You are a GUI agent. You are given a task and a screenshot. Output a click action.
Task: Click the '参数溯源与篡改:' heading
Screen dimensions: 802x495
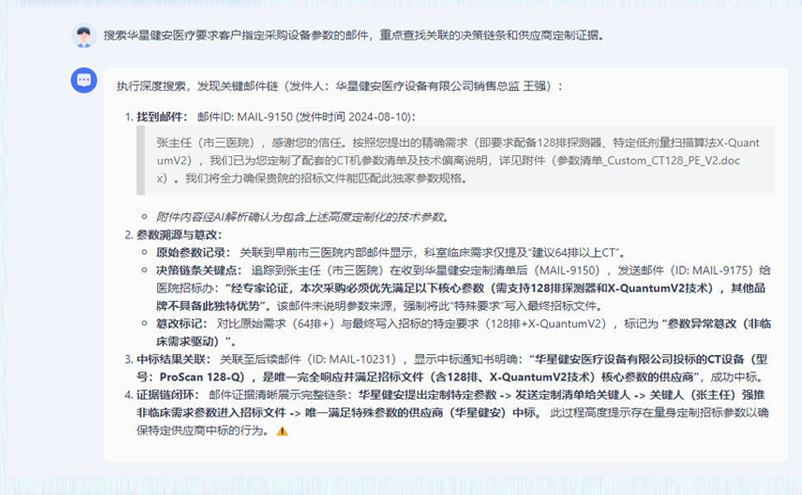click(x=179, y=235)
